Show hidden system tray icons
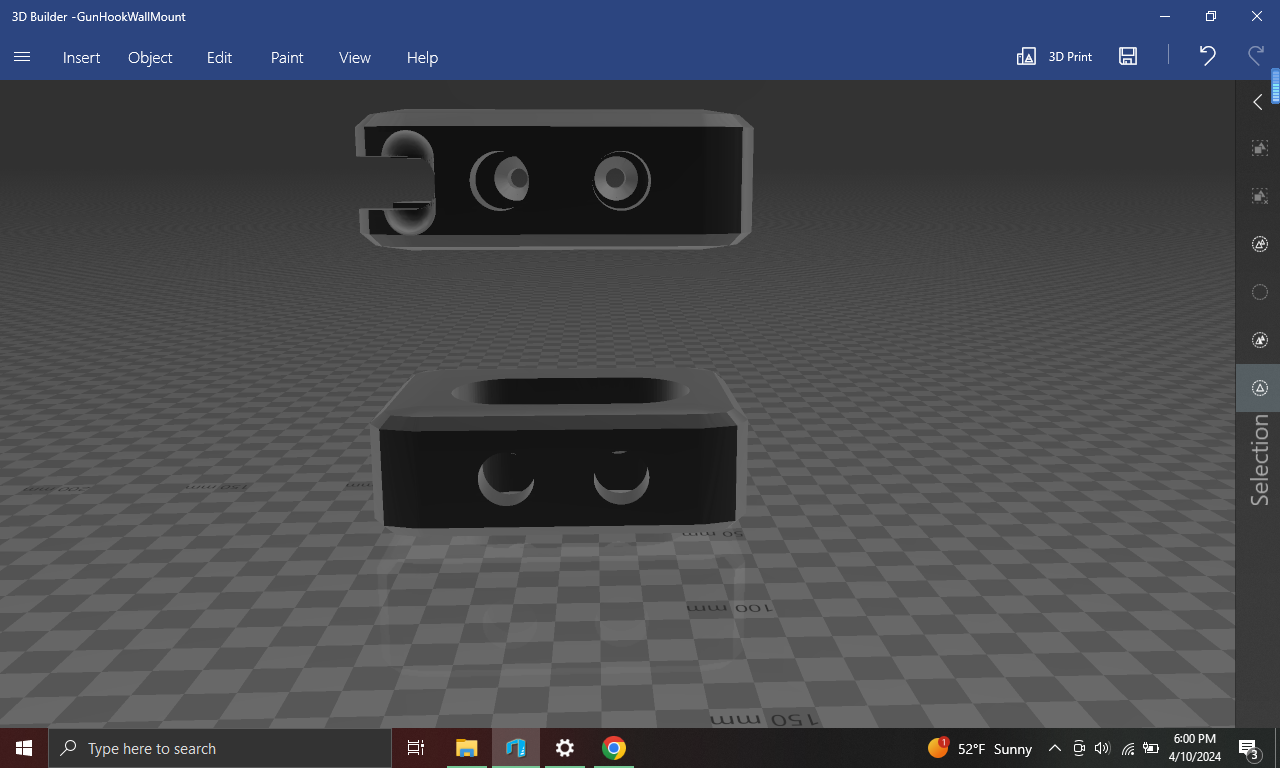Viewport: 1280px width, 768px height. 1054,748
